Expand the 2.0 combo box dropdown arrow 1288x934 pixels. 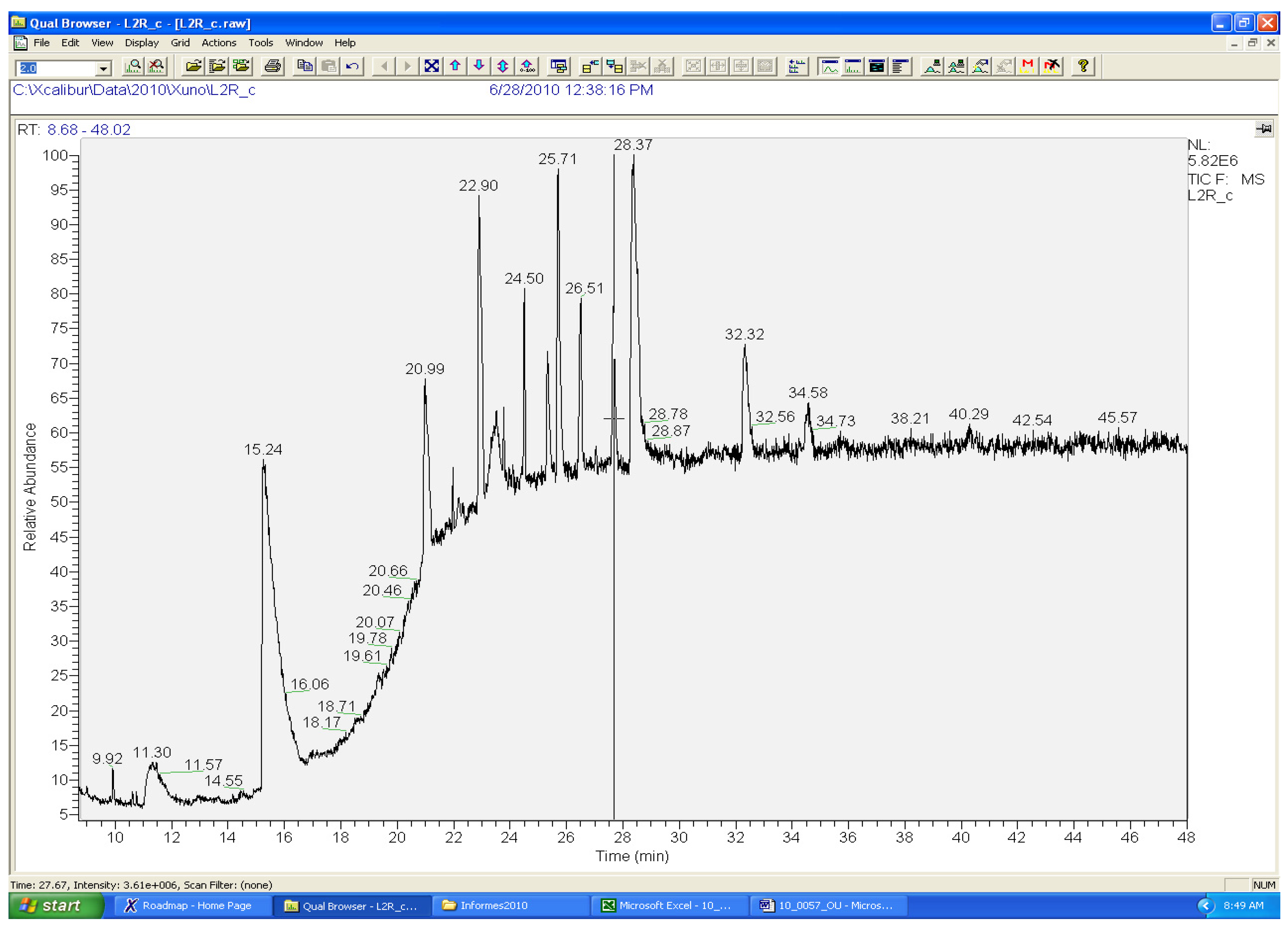click(x=103, y=68)
